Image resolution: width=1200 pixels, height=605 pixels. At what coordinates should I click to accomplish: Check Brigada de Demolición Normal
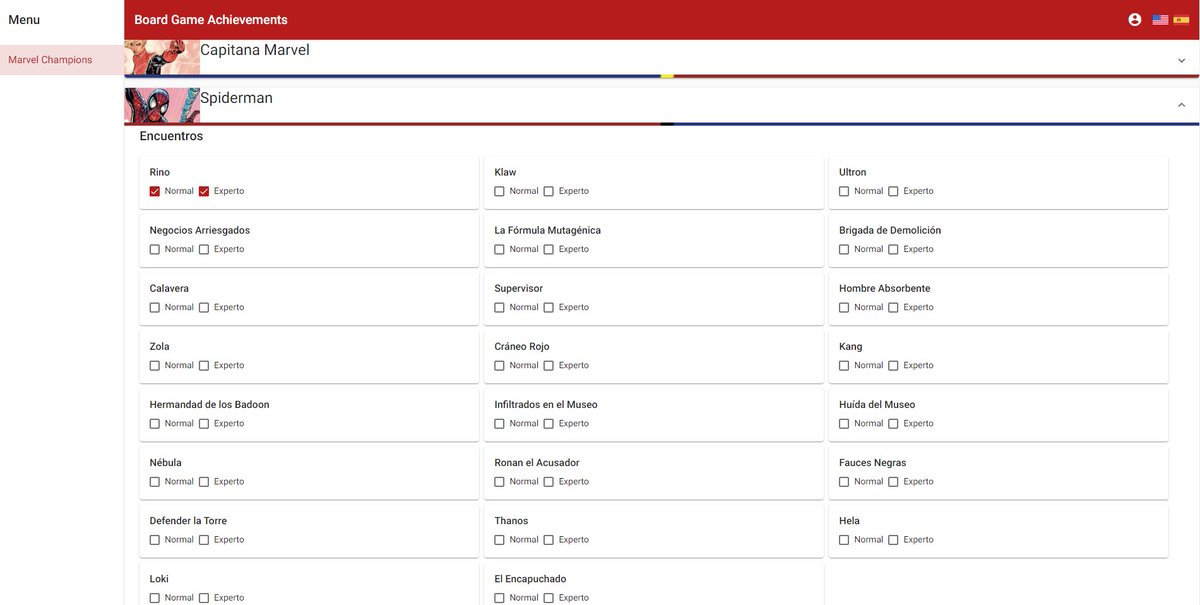click(x=844, y=249)
